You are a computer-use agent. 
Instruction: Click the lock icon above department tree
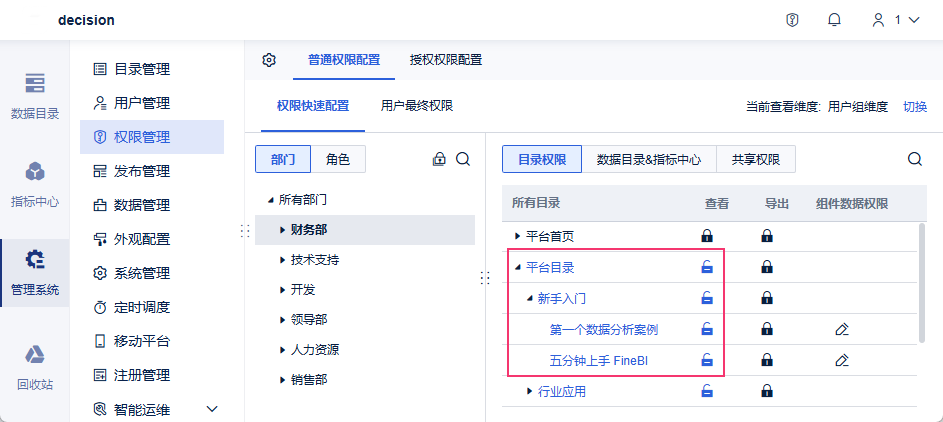439,159
